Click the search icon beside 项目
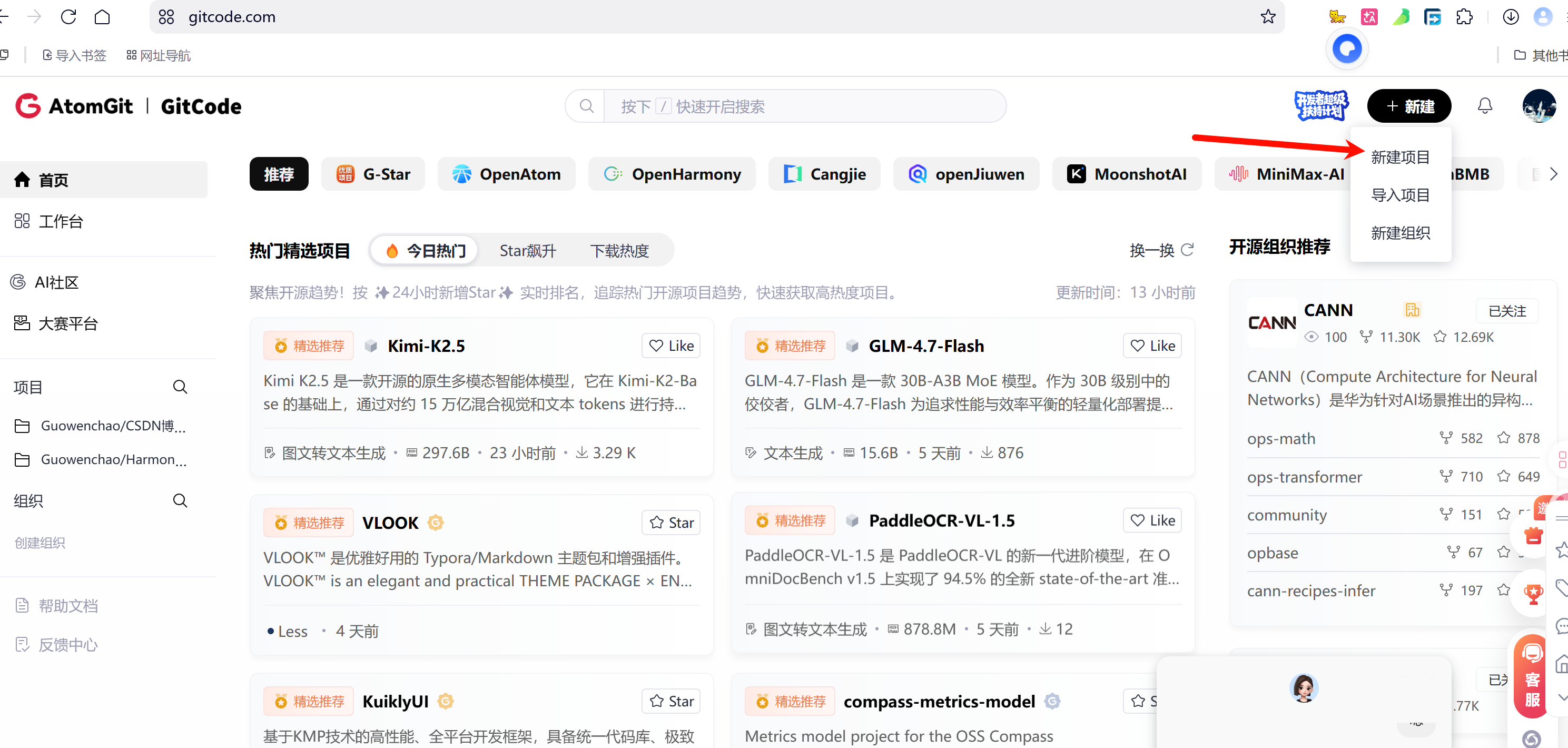Screen dimensions: 1568x748 [x=180, y=387]
